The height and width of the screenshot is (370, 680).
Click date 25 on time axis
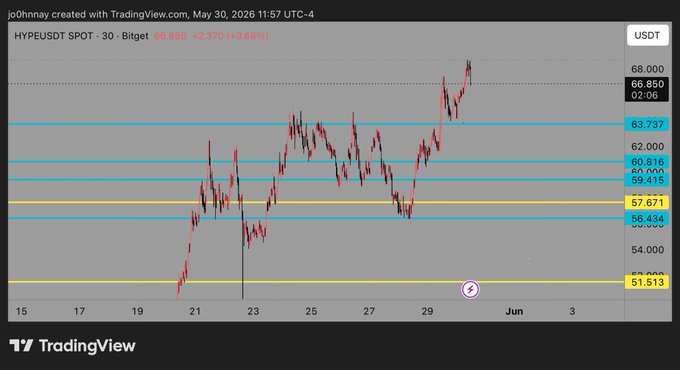[x=311, y=311]
